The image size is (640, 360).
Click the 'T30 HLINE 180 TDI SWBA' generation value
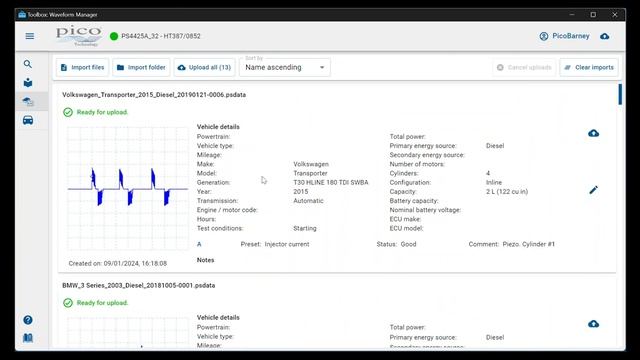[x=331, y=182]
